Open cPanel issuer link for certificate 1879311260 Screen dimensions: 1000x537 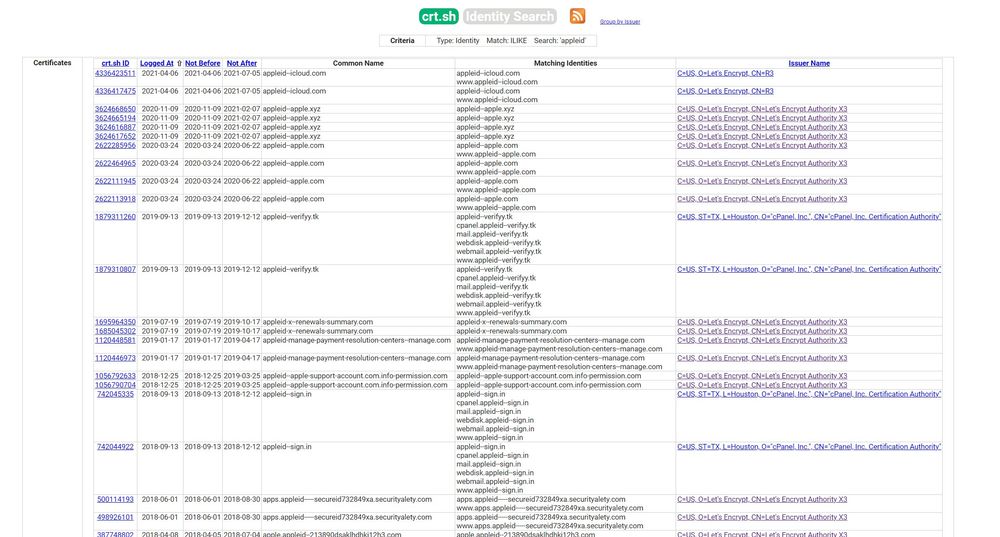tap(809, 217)
